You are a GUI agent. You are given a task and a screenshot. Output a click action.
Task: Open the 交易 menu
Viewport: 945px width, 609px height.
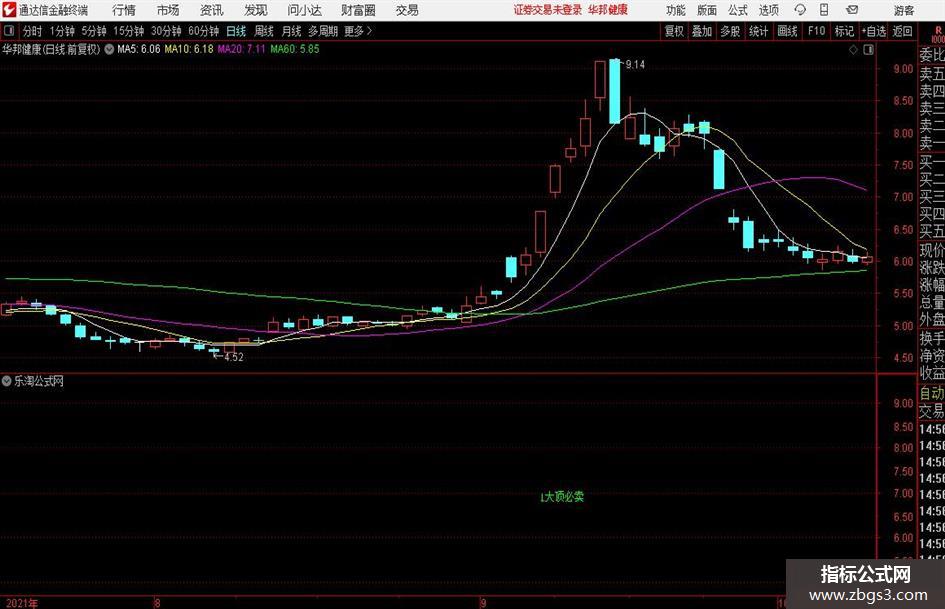407,10
